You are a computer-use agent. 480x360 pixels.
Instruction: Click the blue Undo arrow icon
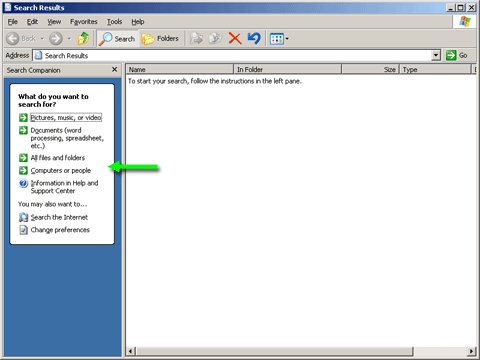point(254,38)
